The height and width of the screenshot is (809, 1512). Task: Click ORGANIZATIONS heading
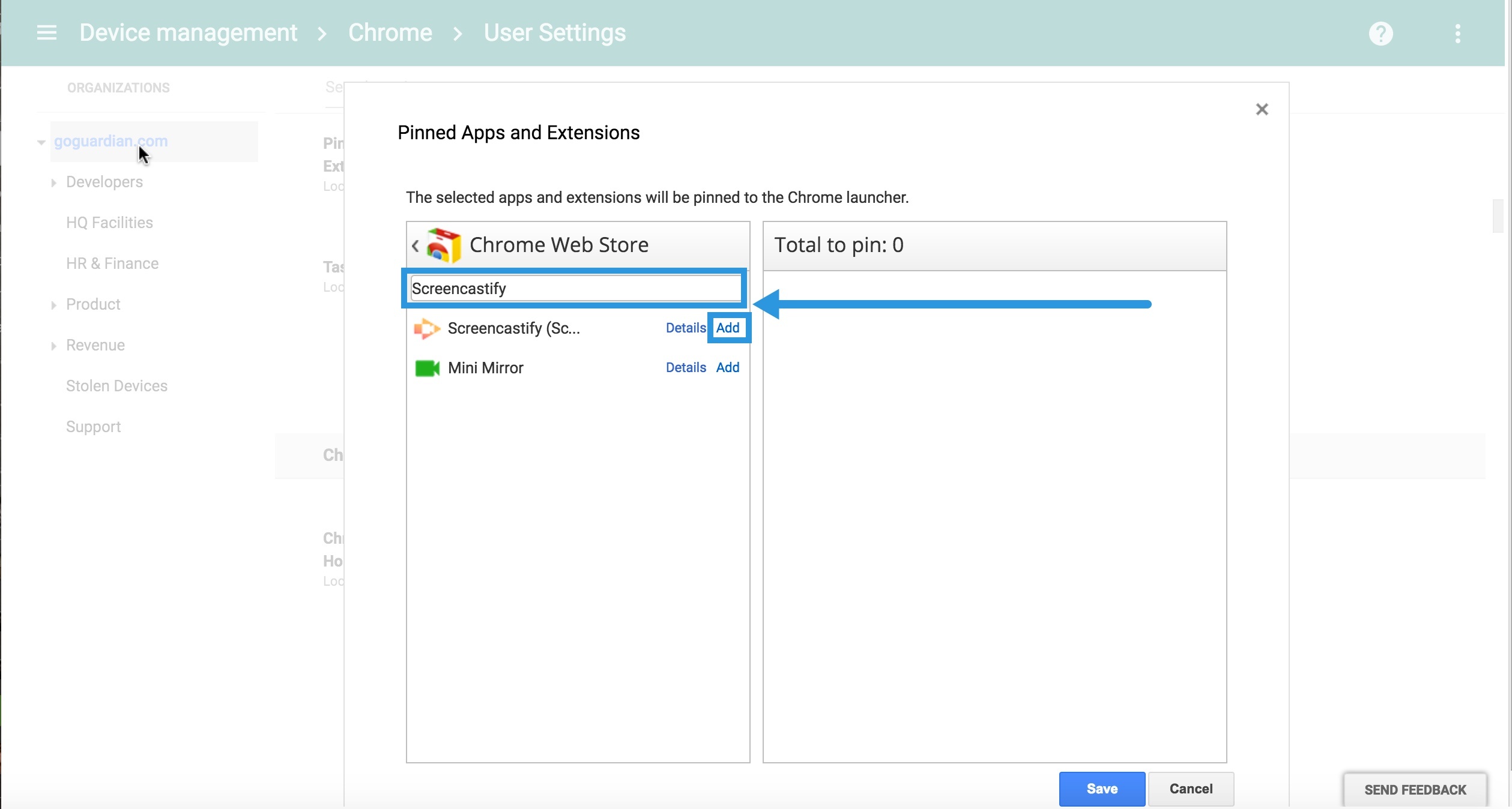[118, 88]
